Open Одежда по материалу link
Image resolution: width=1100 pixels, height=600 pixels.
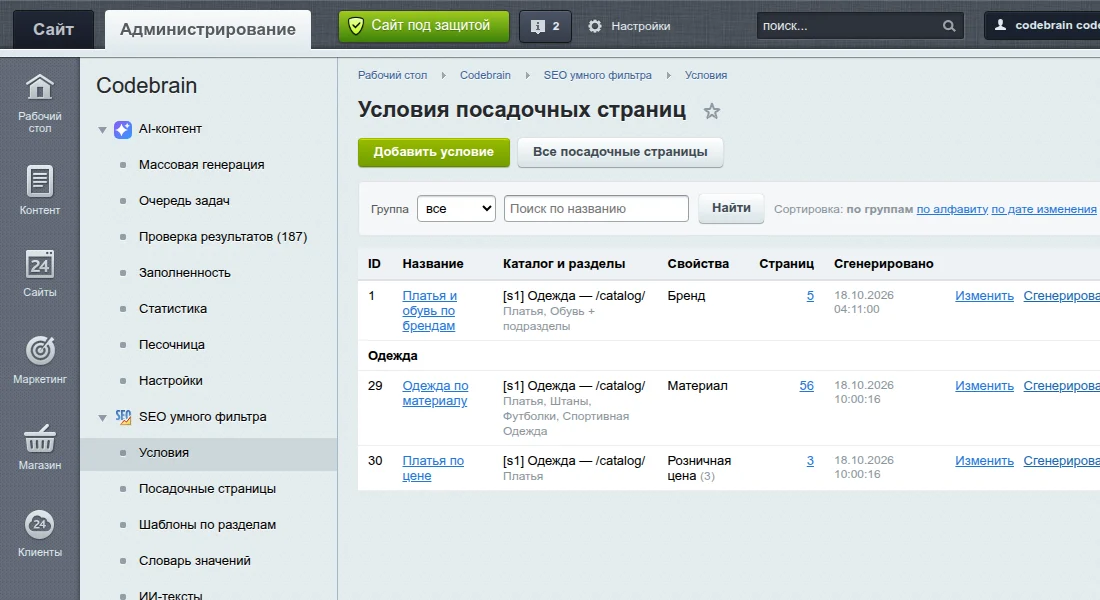coord(435,393)
